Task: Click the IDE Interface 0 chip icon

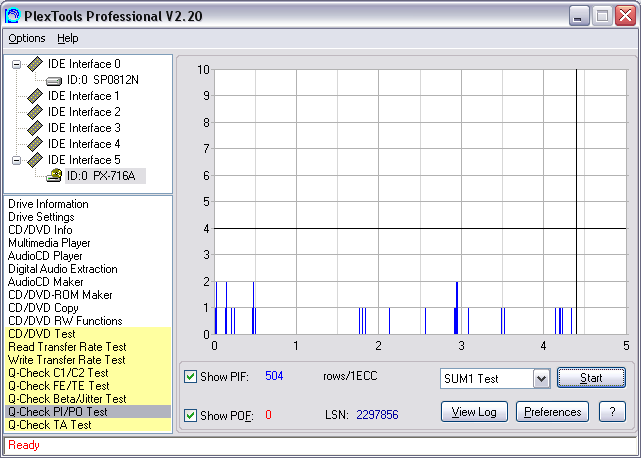Action: point(35,64)
